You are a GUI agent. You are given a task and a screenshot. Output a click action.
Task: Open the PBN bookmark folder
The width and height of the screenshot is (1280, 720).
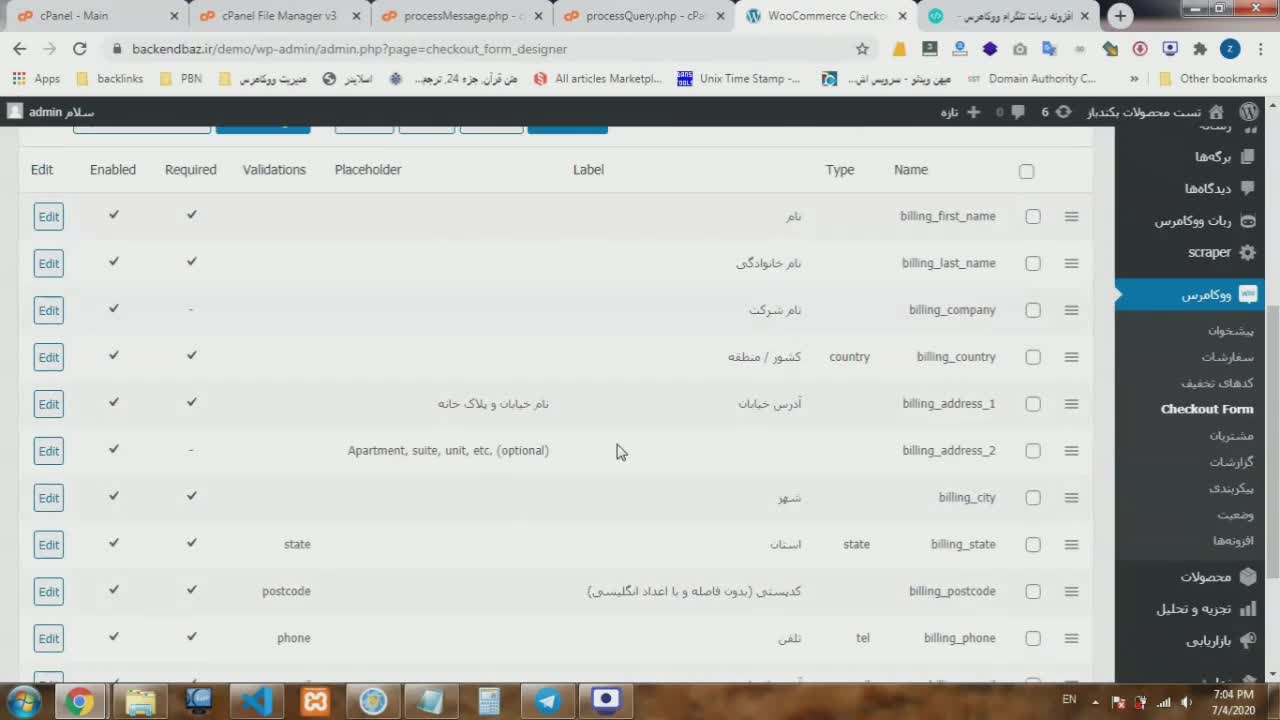(182, 79)
